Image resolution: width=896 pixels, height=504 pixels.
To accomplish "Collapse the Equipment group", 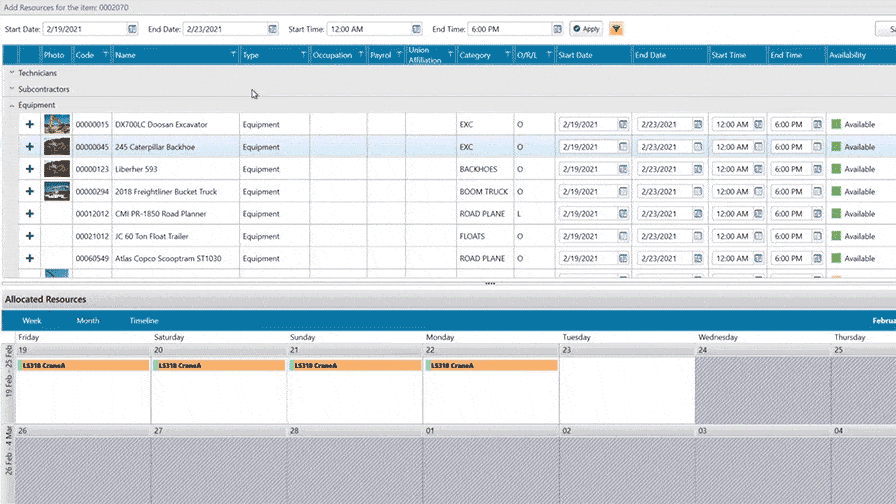I will (x=12, y=105).
